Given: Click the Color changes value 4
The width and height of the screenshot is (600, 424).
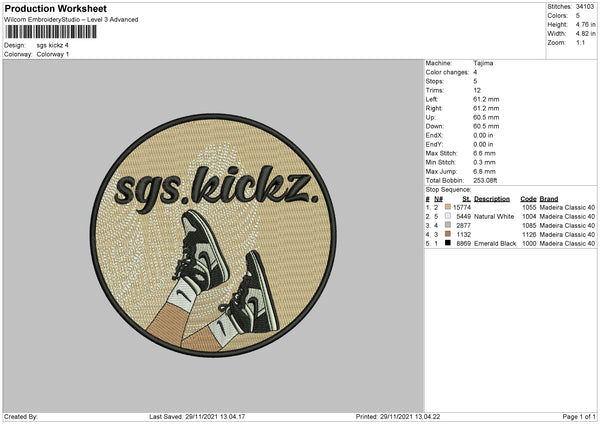Looking at the screenshot, I should click(475, 72).
